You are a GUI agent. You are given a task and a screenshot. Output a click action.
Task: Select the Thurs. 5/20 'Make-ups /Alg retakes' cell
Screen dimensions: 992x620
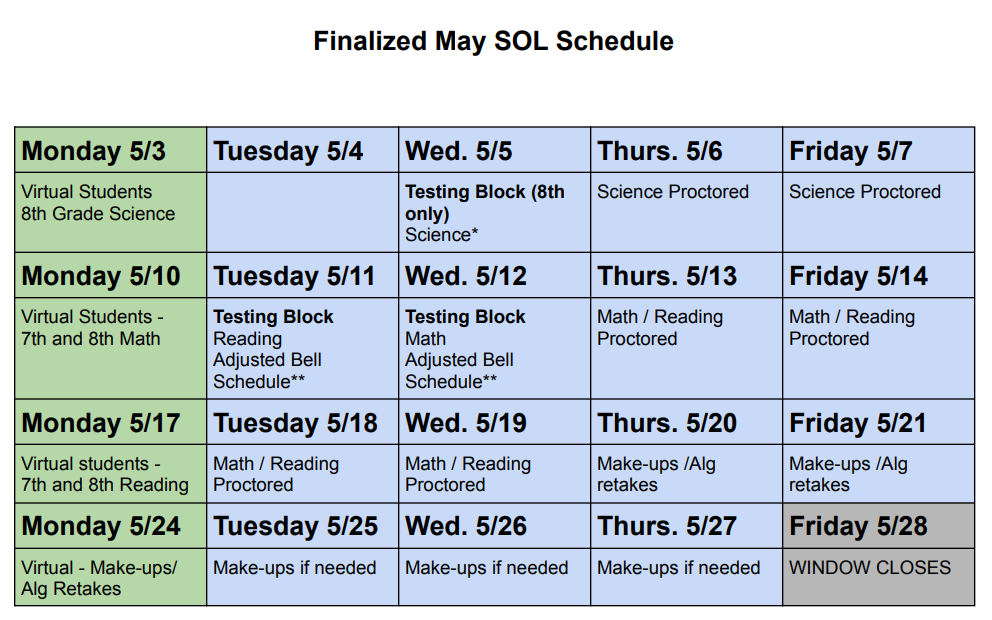click(x=686, y=474)
